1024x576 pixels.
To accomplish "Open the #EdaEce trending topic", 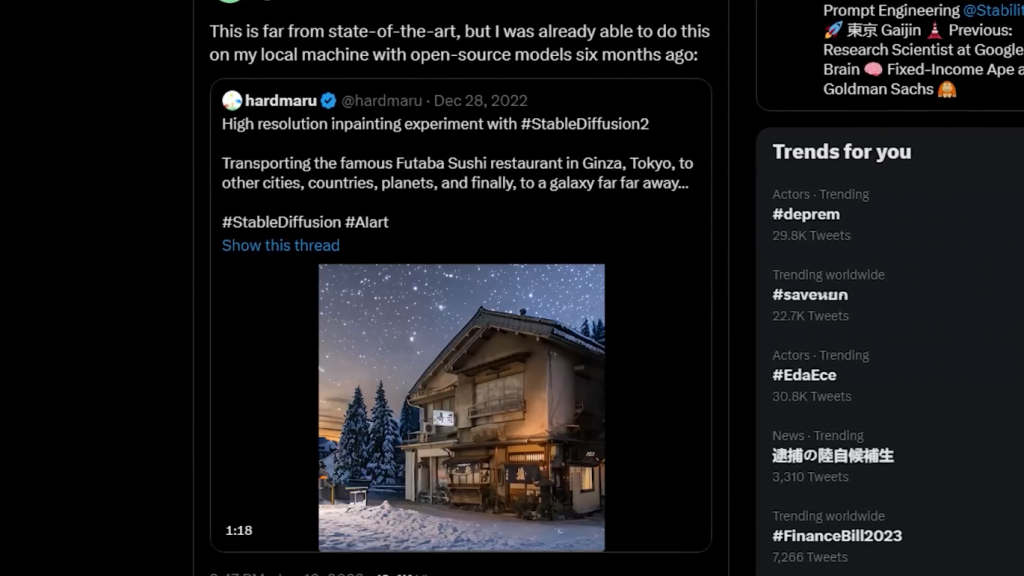I will click(804, 375).
